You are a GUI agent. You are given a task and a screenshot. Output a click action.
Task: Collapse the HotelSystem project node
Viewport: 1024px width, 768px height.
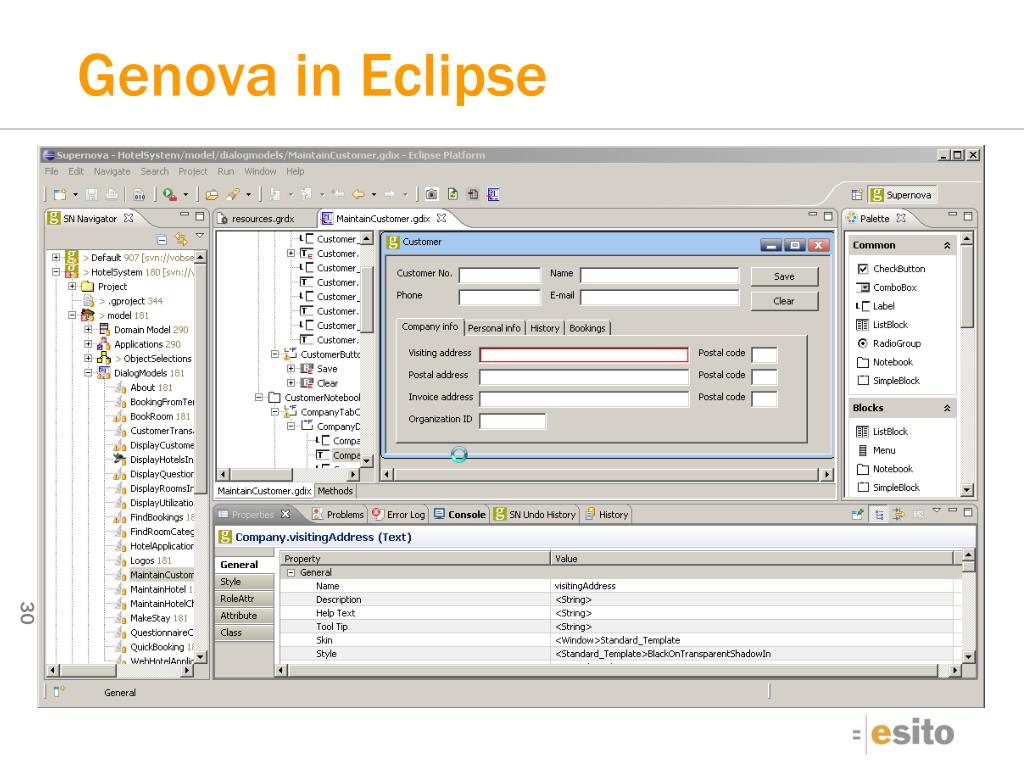[x=56, y=272]
